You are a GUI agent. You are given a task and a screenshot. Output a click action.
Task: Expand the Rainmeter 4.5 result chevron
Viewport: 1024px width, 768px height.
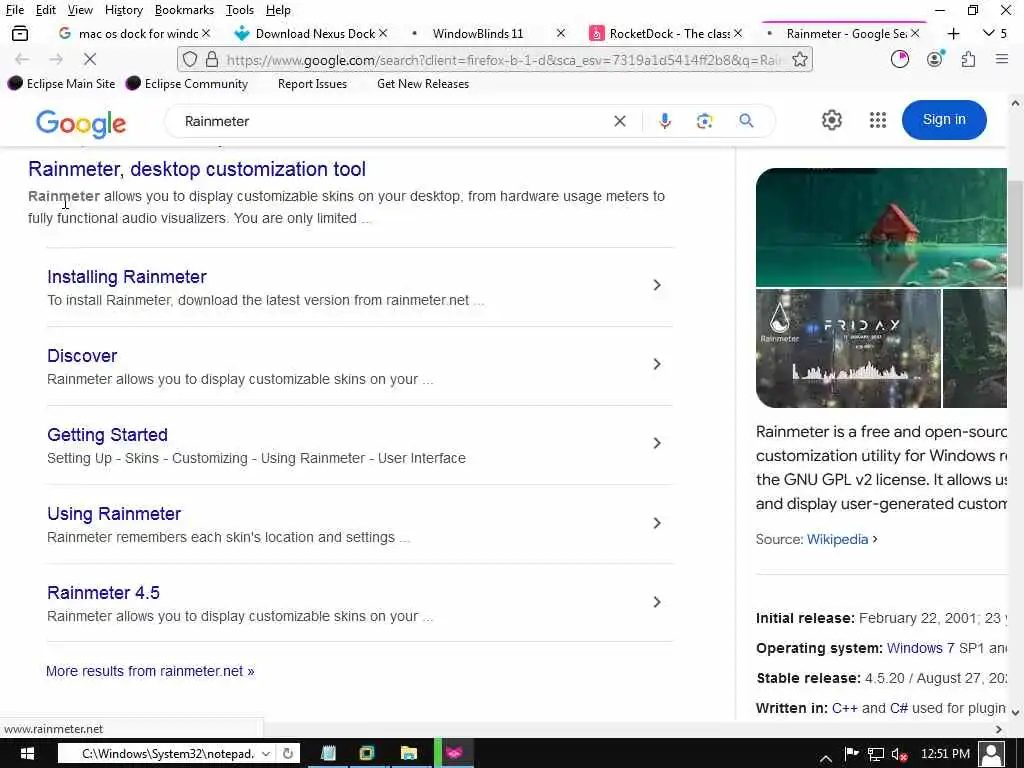pos(657,601)
